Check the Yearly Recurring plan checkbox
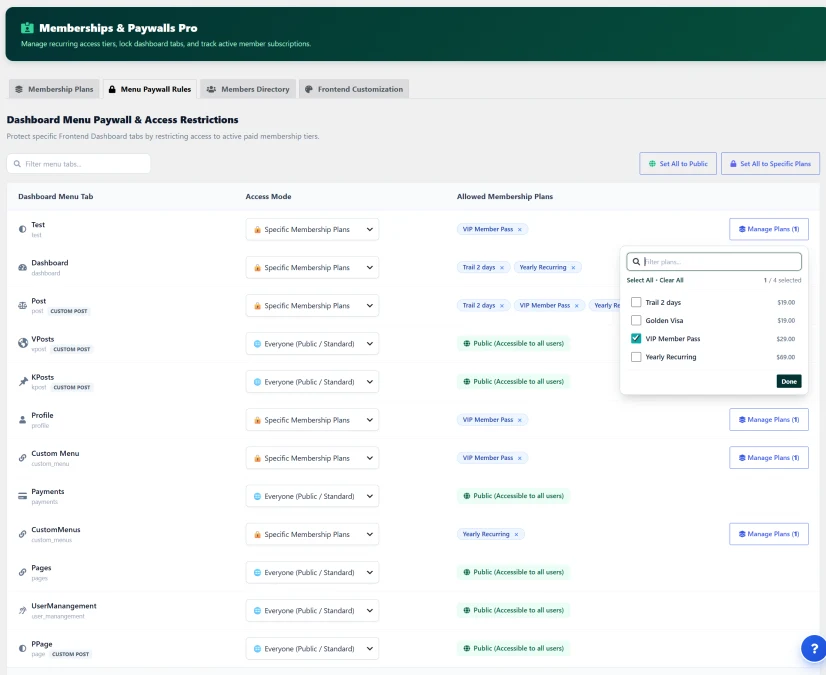Viewport: 826px width, 675px height. pos(636,357)
